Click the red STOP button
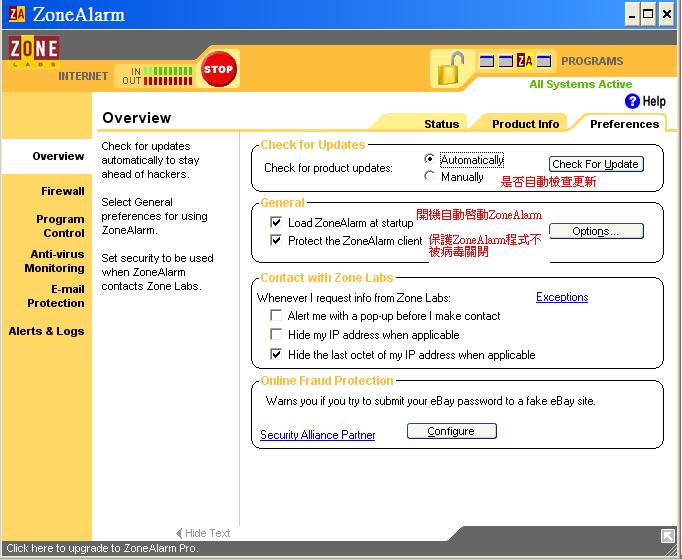The image size is (682, 559). pyautogui.click(x=219, y=69)
